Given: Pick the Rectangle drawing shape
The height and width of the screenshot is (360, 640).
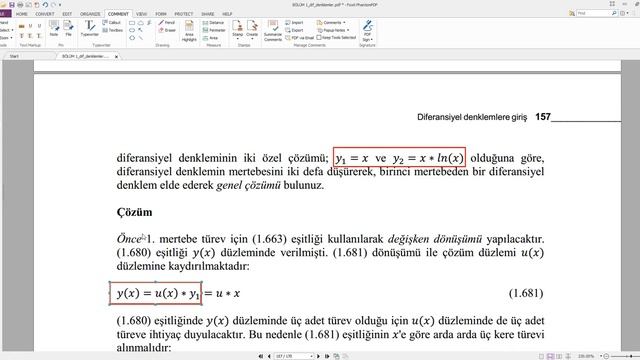Looking at the screenshot, I should (x=132, y=23).
